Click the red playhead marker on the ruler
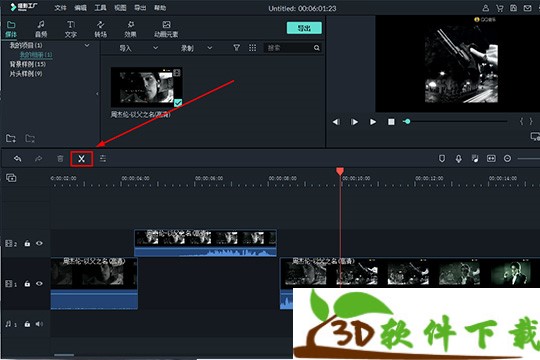This screenshot has width=540, height=360. point(340,171)
